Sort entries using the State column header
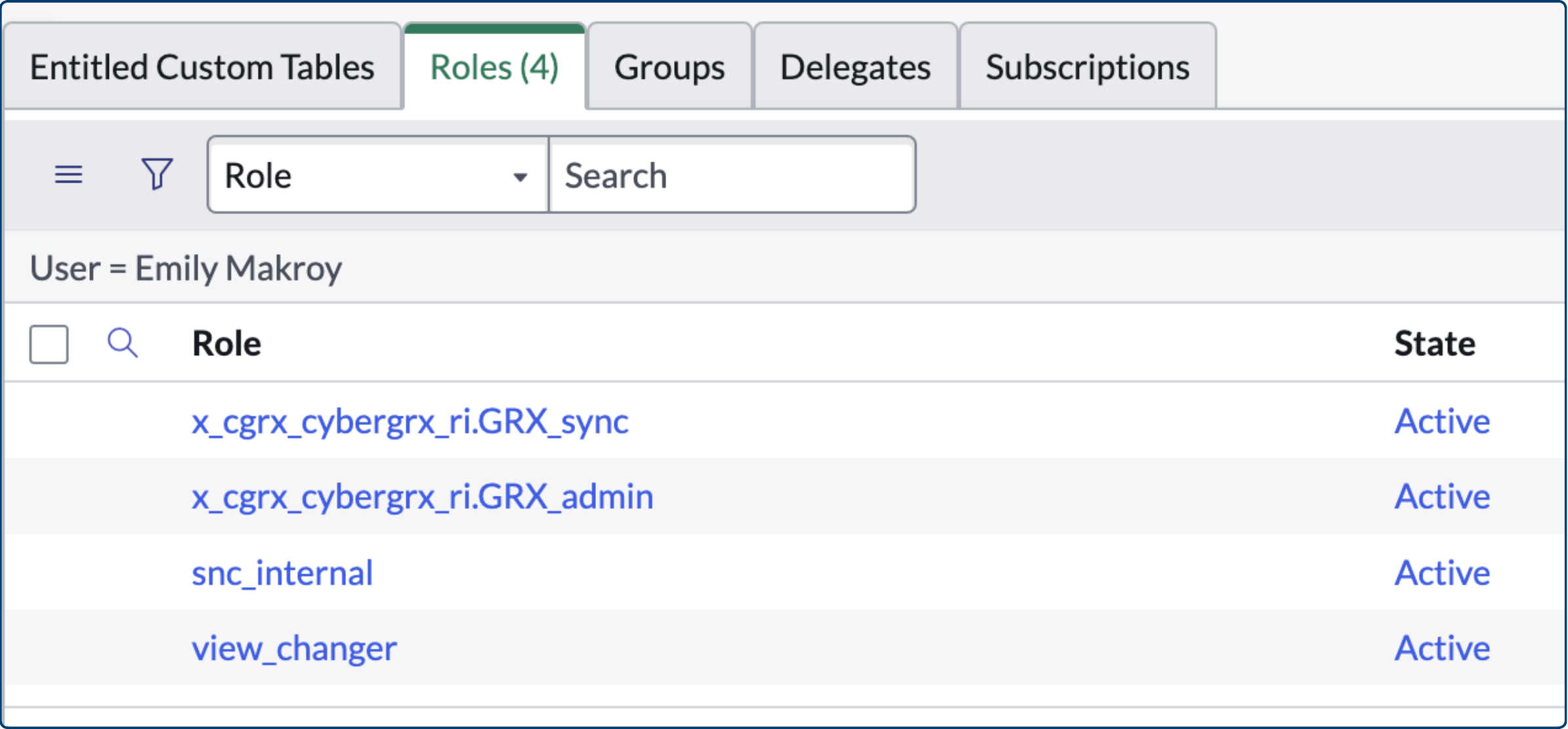 pos(1435,343)
